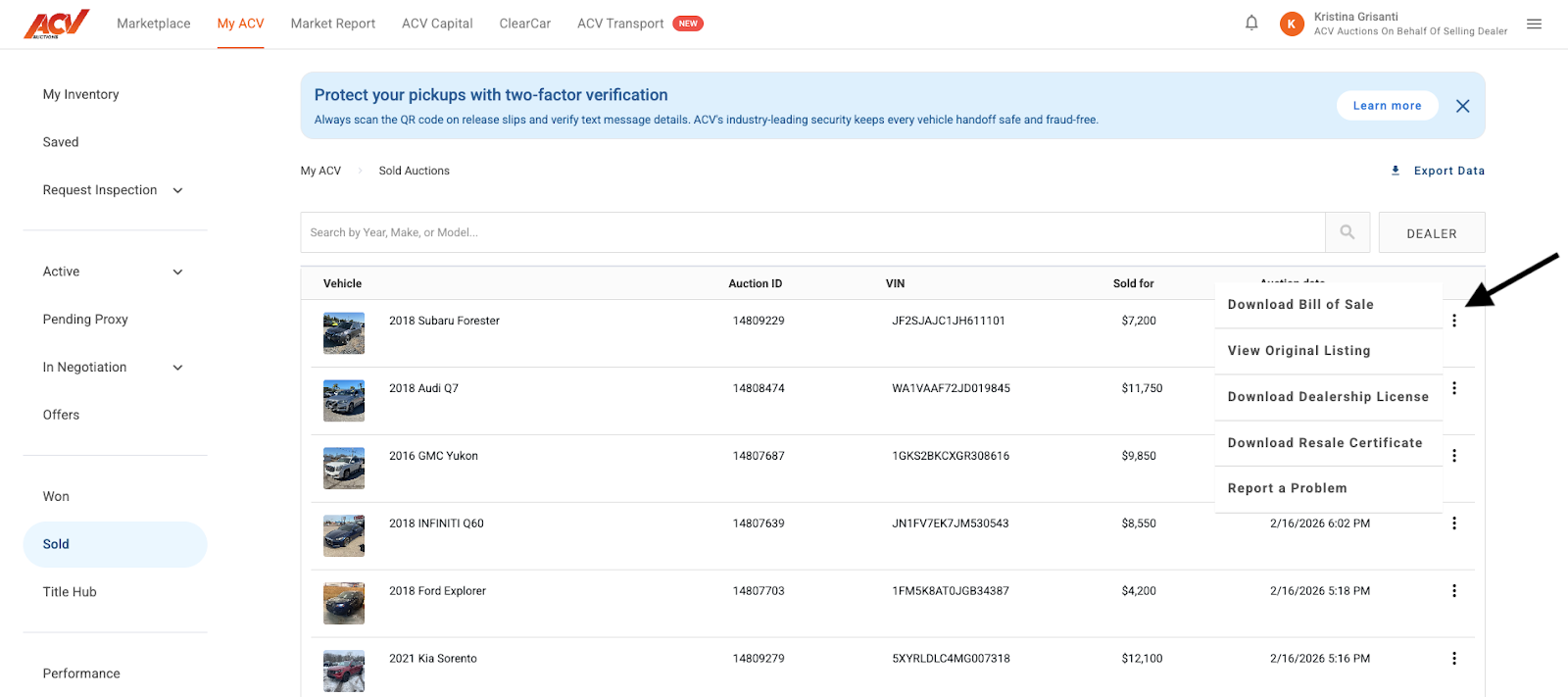Open Won in the sidebar

click(x=56, y=496)
